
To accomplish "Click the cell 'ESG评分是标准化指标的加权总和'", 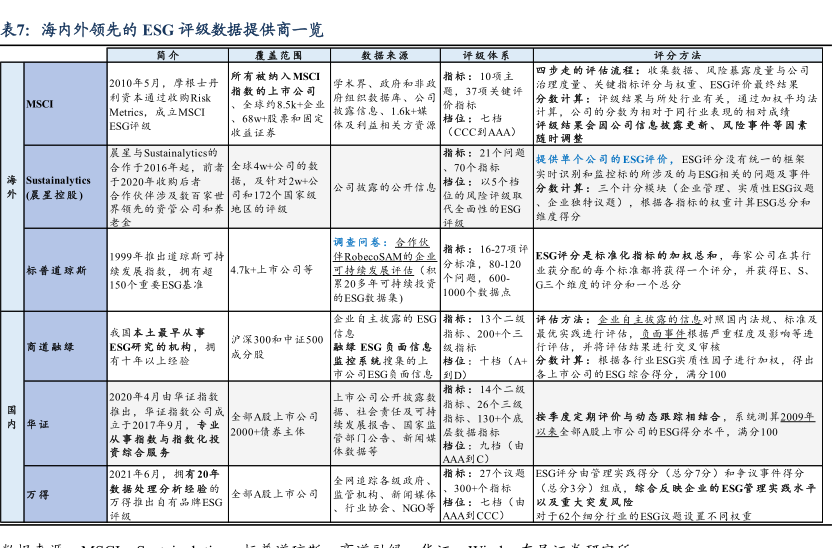I will (x=678, y=270).
